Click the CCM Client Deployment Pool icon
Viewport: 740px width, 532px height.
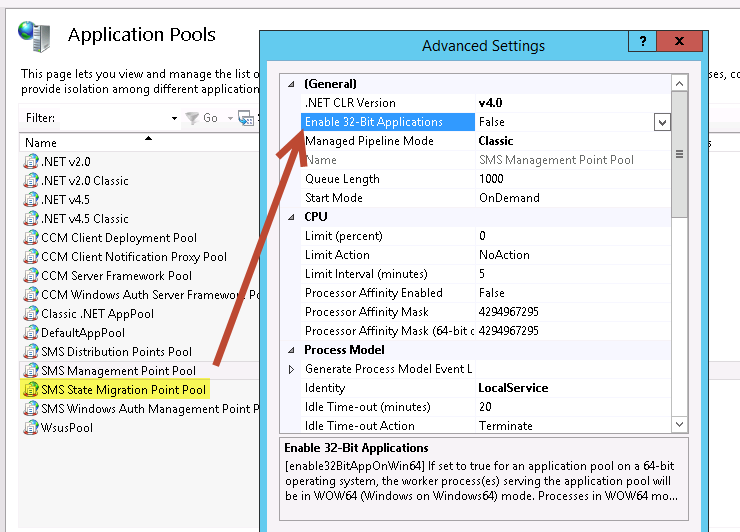[x=31, y=238]
